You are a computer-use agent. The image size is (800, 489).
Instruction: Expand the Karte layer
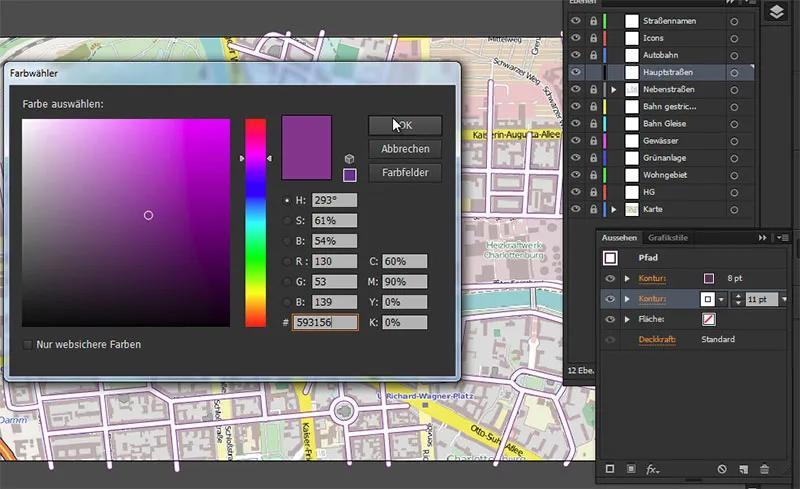click(614, 209)
